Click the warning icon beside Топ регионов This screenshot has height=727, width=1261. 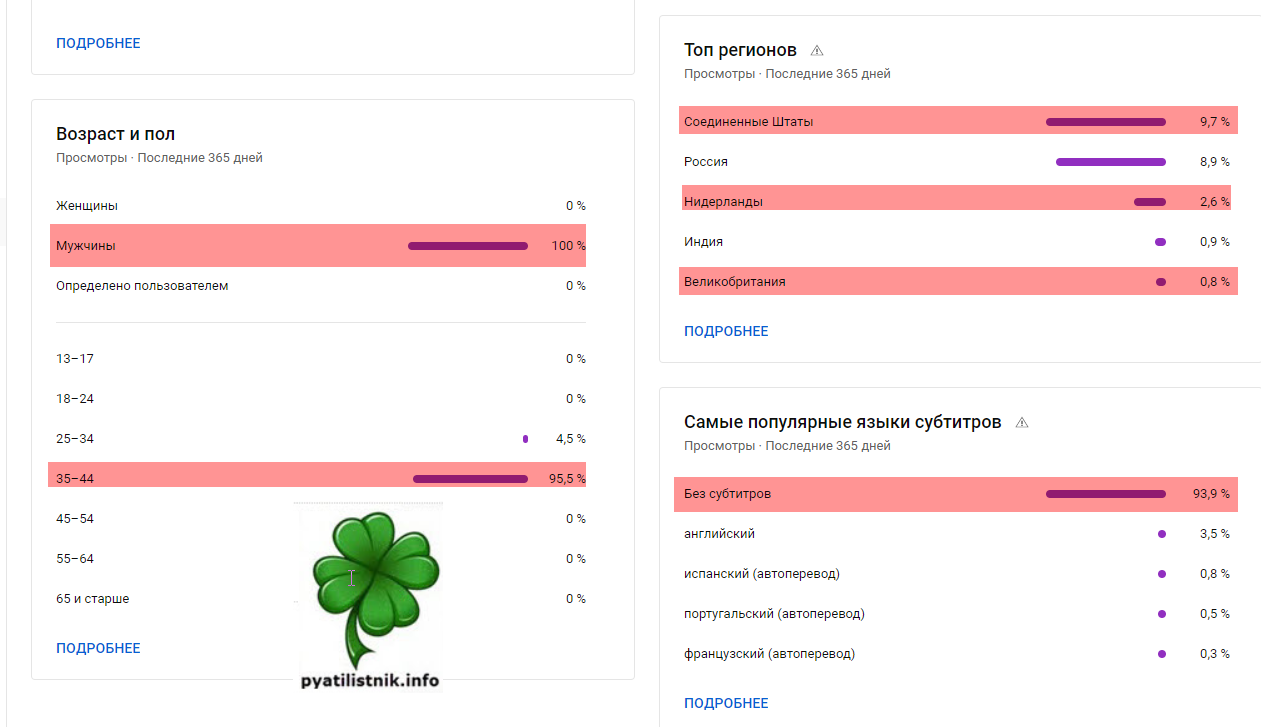[817, 50]
